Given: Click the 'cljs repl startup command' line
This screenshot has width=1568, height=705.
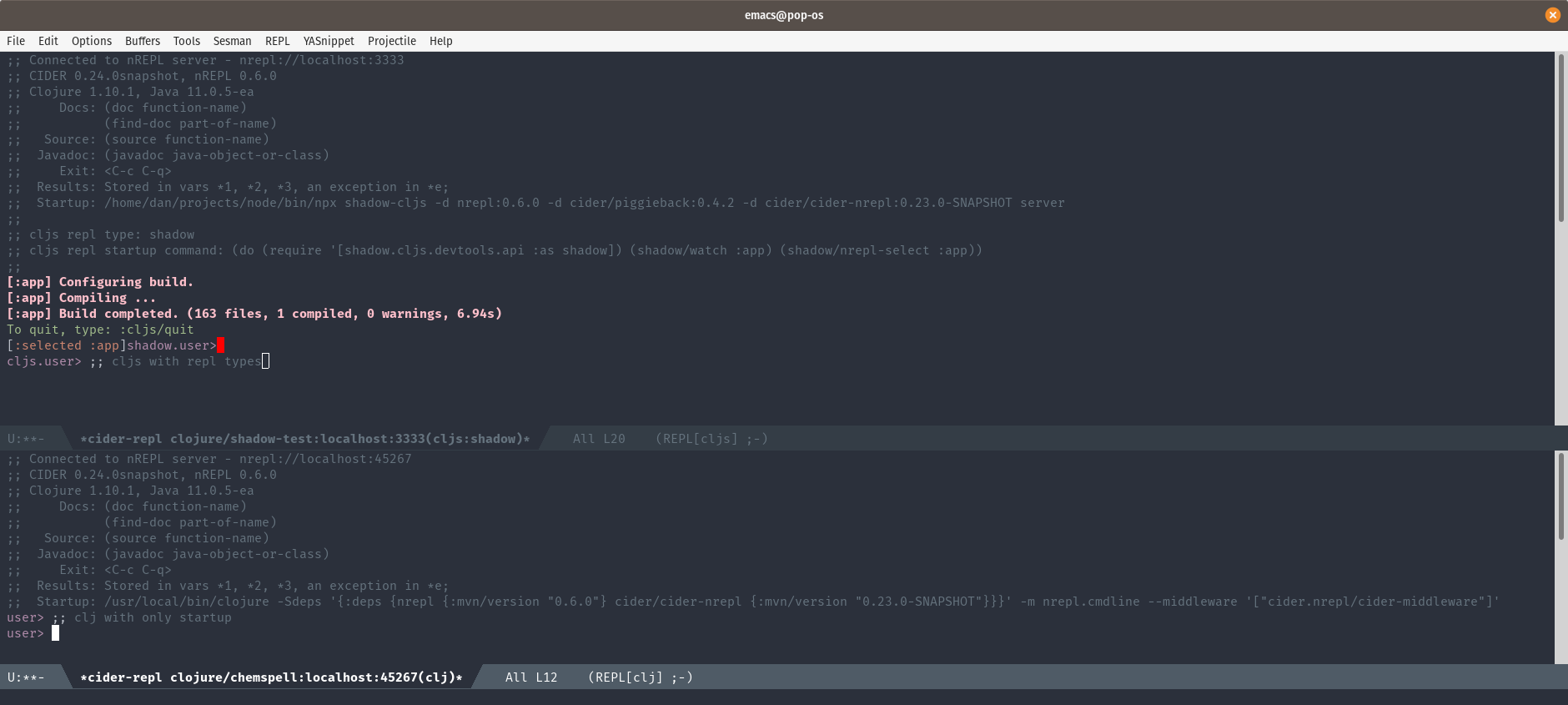Looking at the screenshot, I should click(x=495, y=250).
